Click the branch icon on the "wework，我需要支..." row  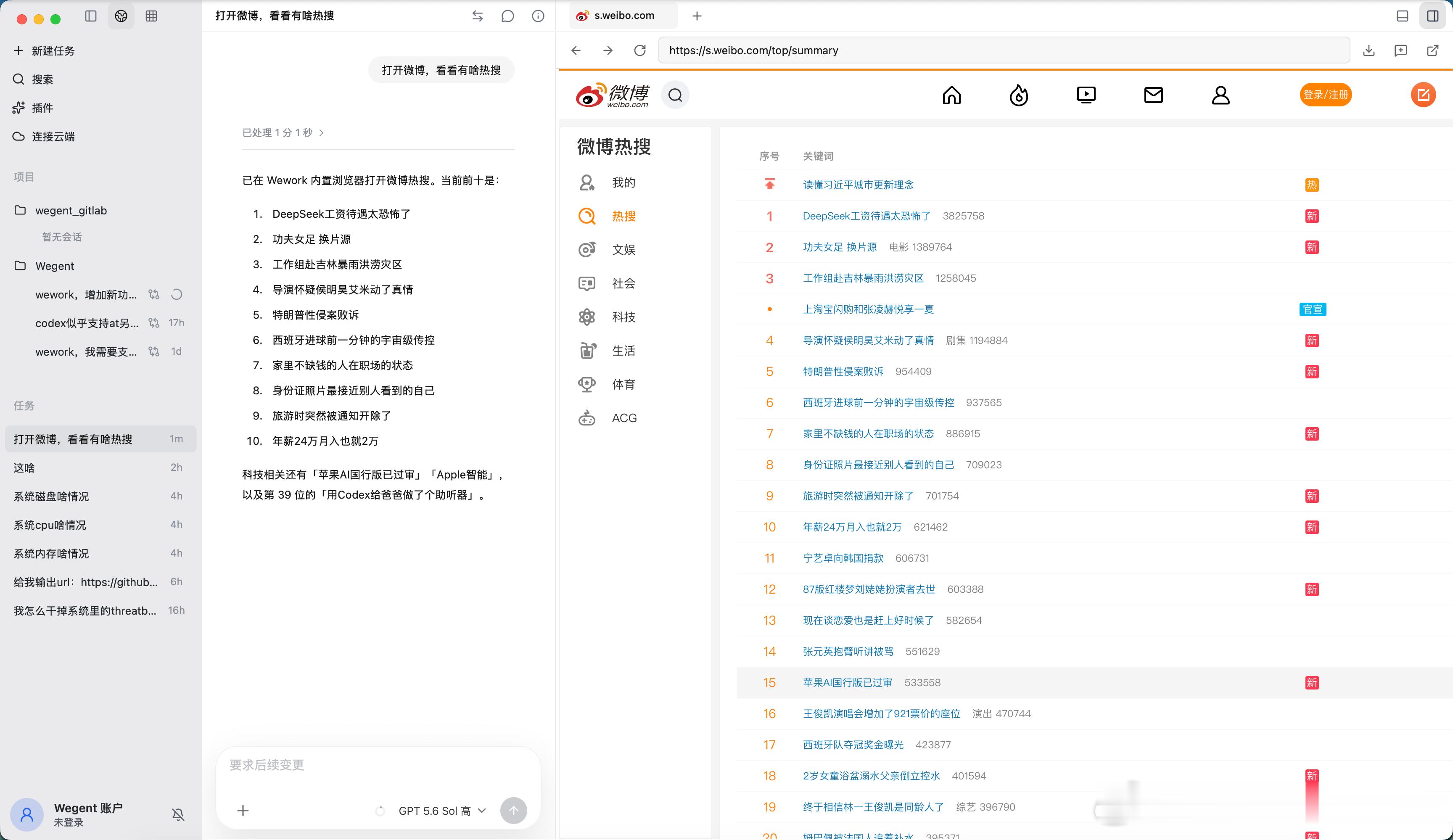tap(154, 351)
